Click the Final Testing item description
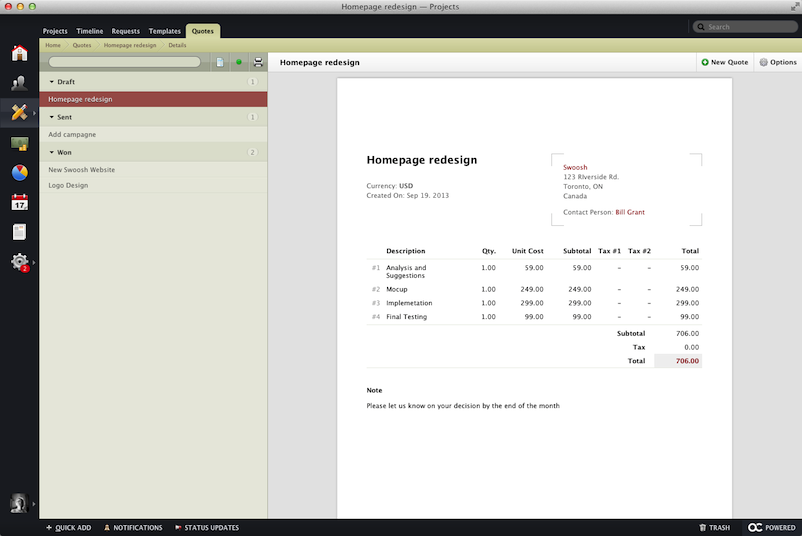Image resolution: width=802 pixels, height=536 pixels. pos(407,317)
